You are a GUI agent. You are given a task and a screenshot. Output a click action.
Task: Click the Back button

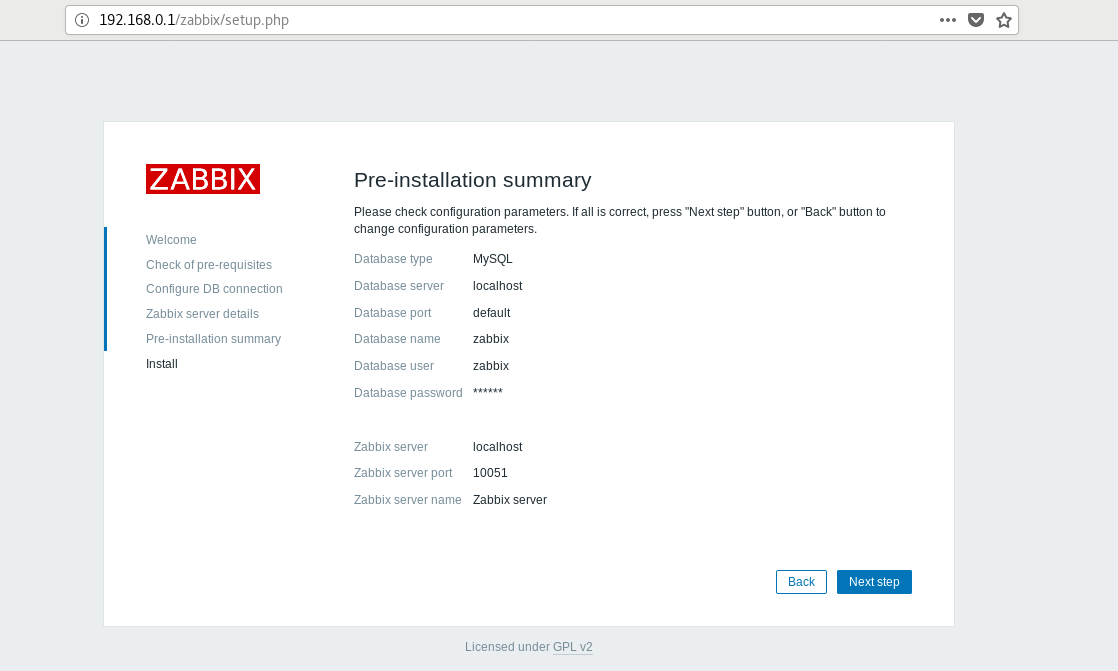(801, 582)
